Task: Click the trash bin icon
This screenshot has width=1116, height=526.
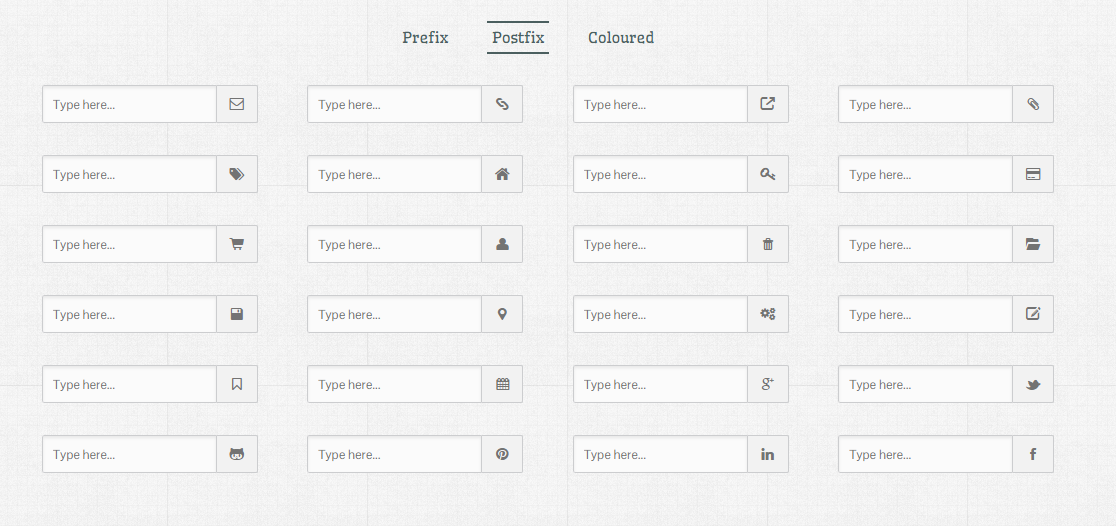Action: [x=768, y=244]
